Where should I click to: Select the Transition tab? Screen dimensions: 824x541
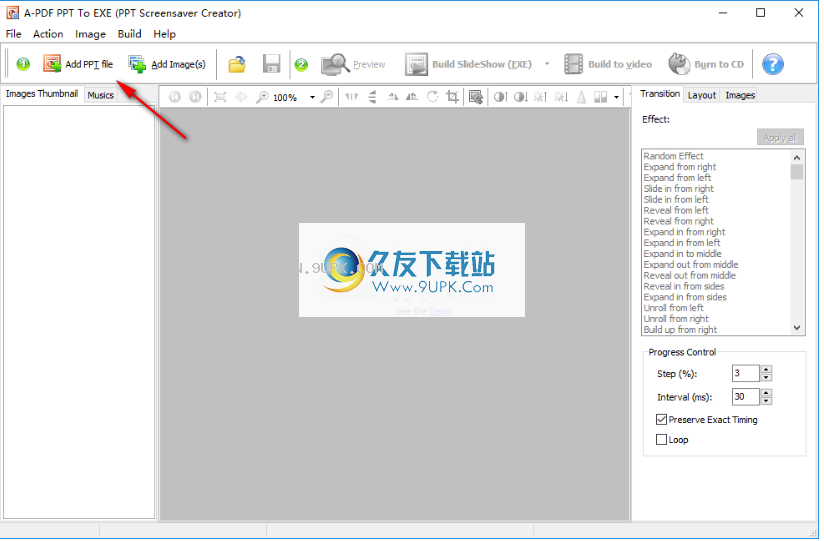point(660,94)
